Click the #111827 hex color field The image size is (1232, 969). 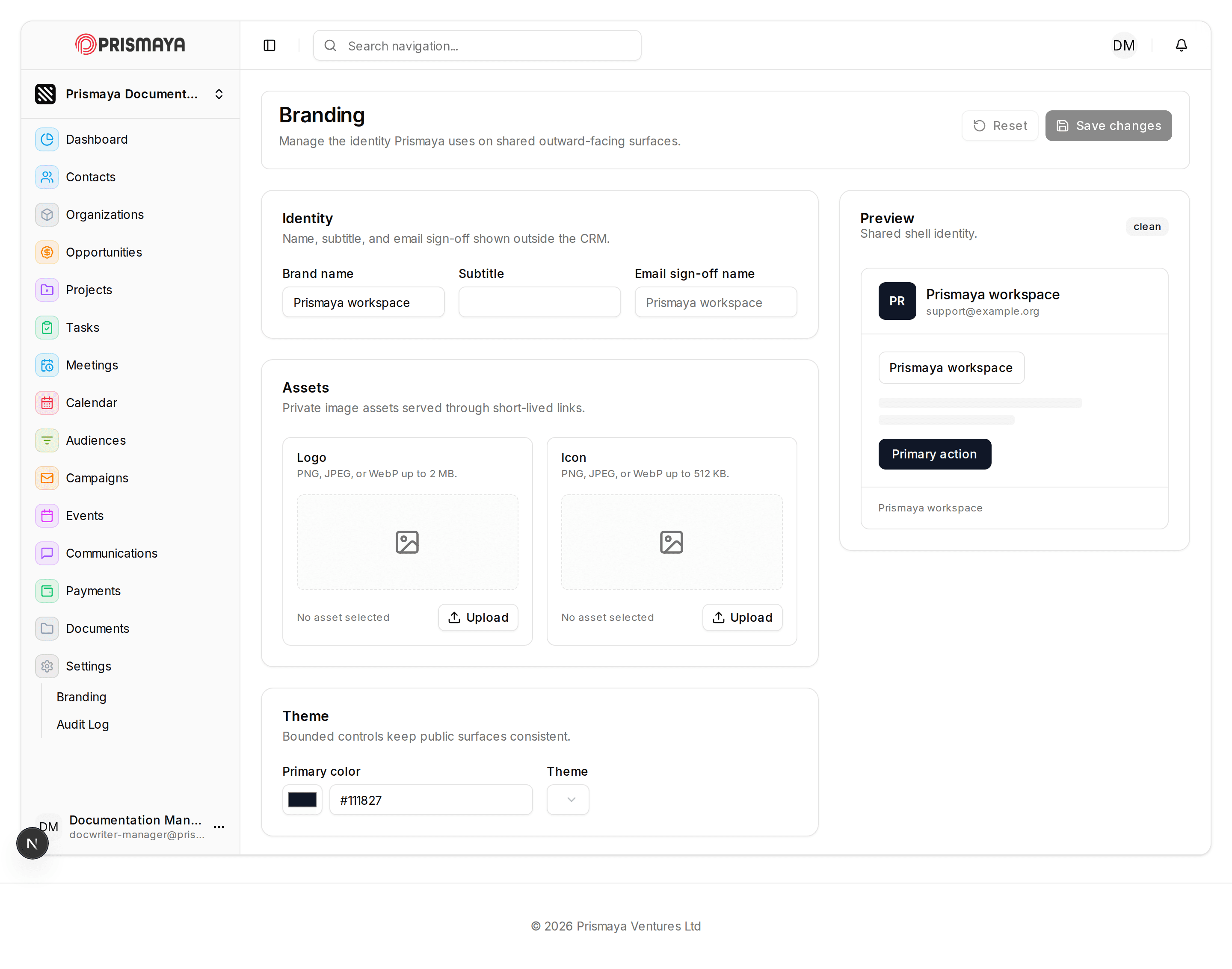click(x=431, y=800)
